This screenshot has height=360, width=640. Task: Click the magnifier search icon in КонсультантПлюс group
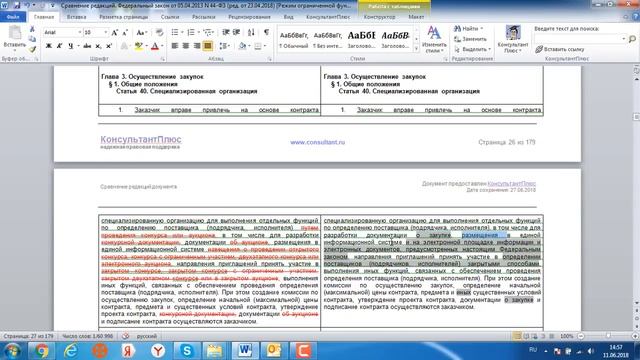632,39
